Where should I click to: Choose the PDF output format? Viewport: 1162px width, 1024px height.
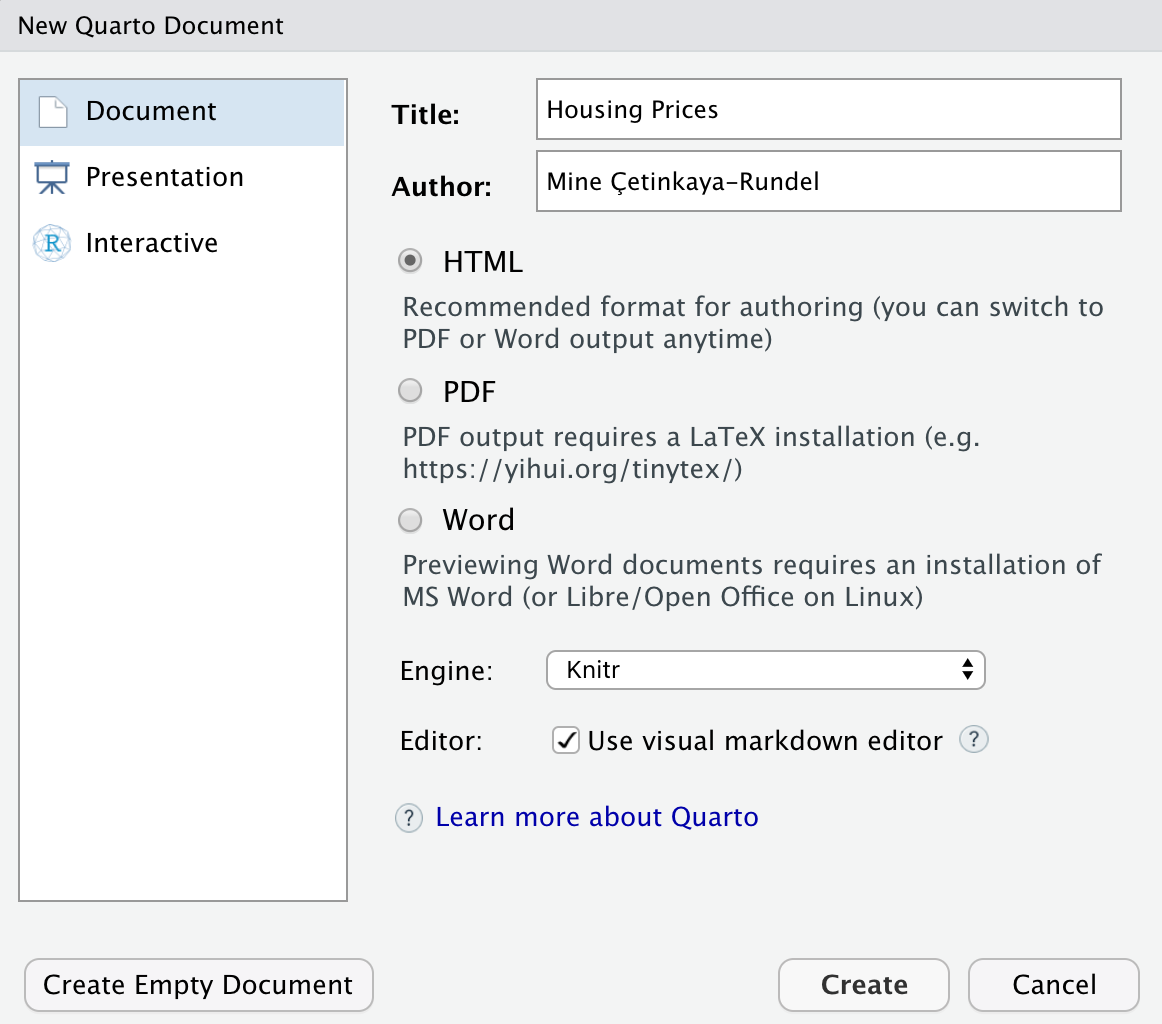(x=410, y=391)
